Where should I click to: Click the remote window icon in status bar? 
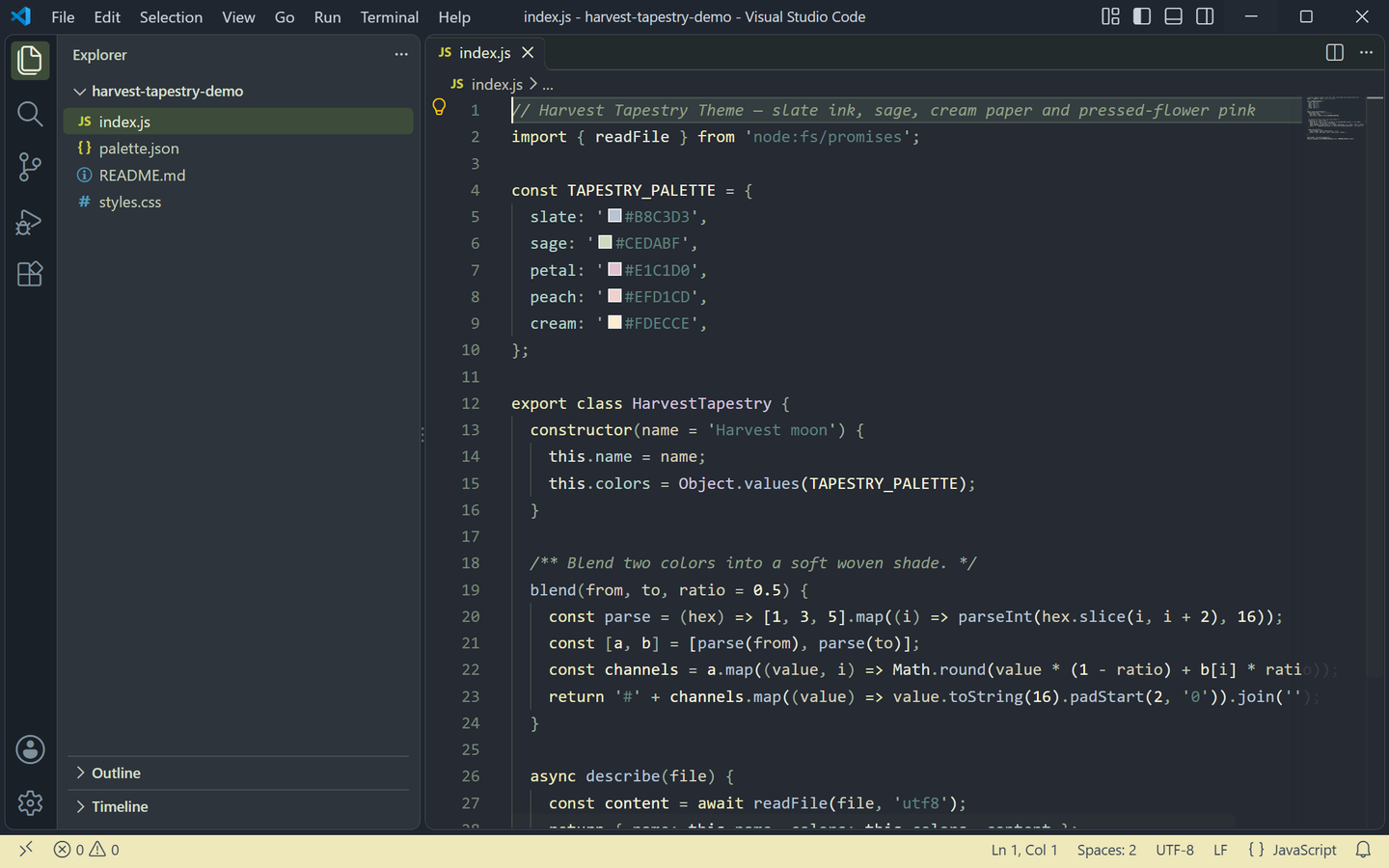26,850
